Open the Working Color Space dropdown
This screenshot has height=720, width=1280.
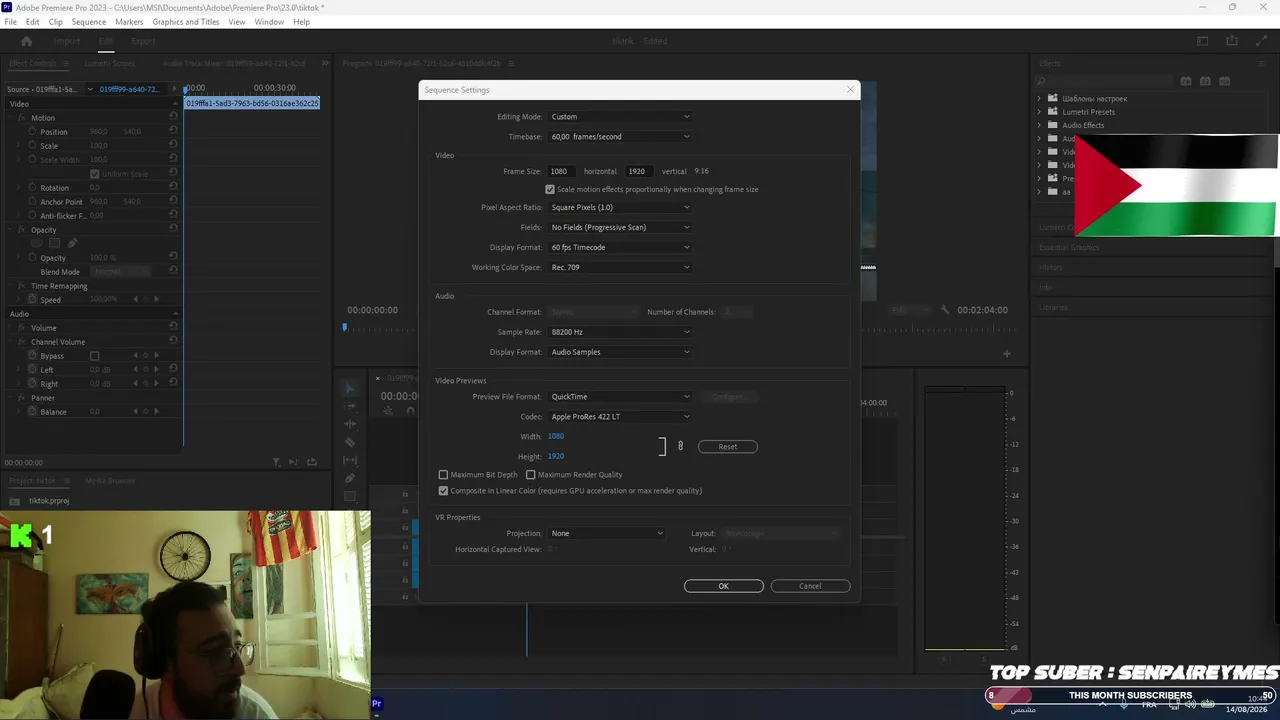pyautogui.click(x=620, y=267)
